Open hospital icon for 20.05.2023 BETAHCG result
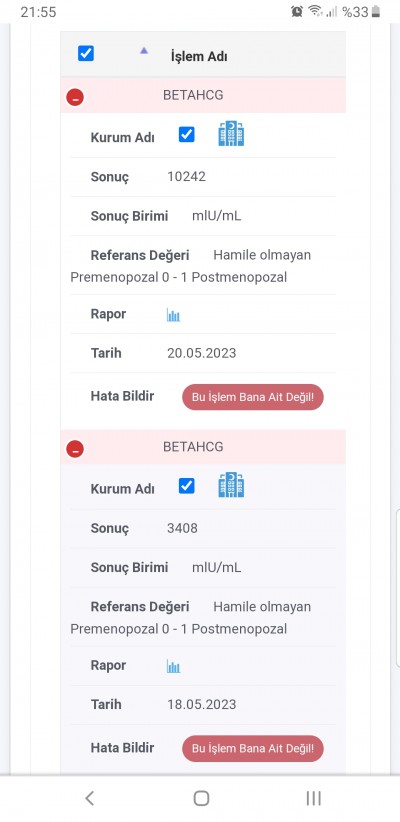Image resolution: width=400 pixels, height=822 pixels. click(x=231, y=134)
